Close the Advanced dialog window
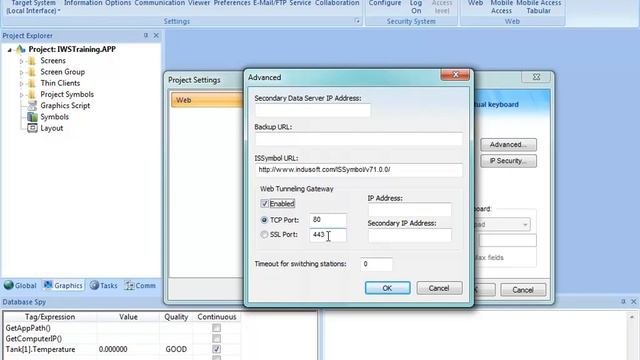640x360 pixels. [x=455, y=75]
